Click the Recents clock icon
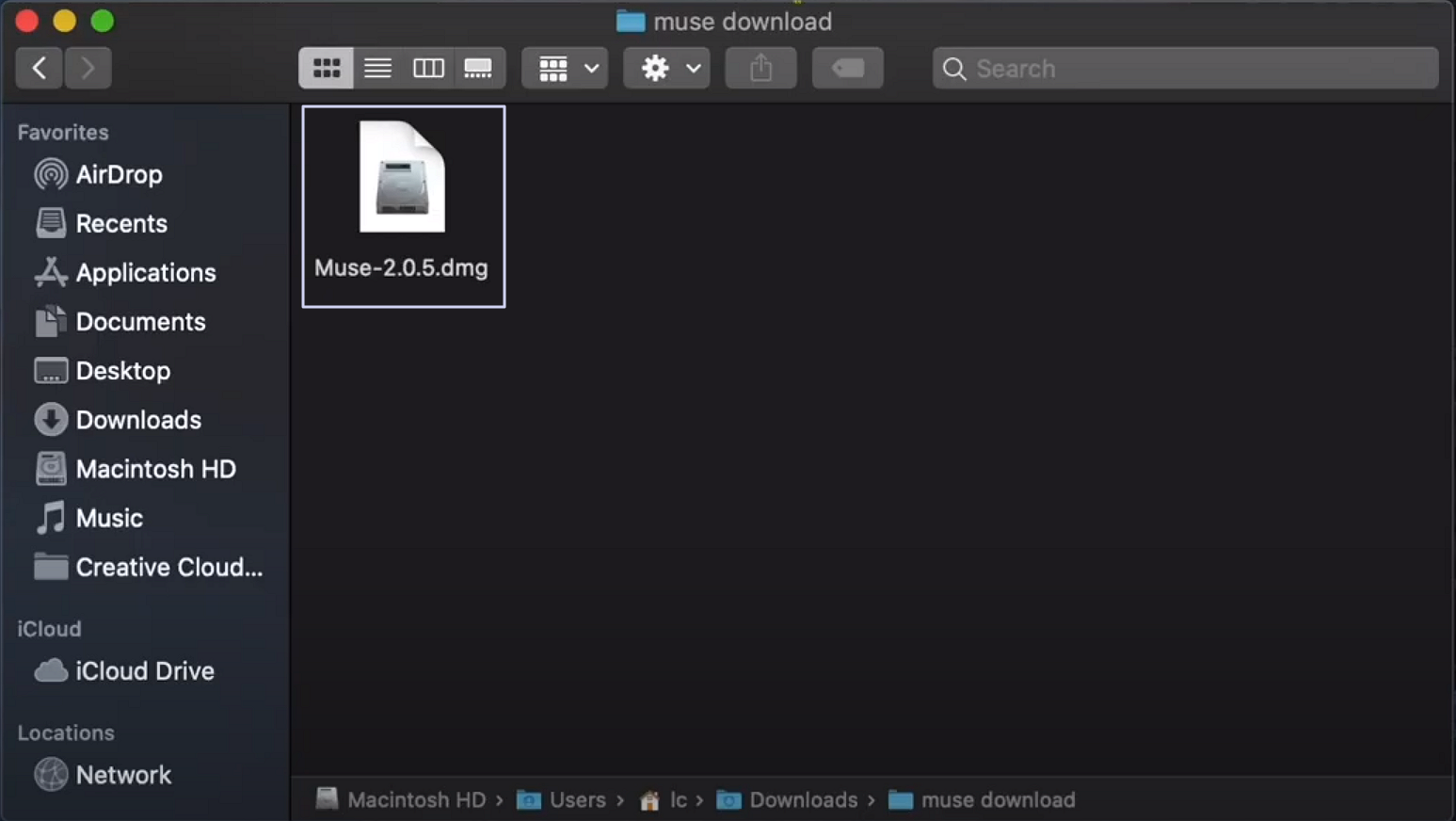The height and width of the screenshot is (821, 1456). click(x=51, y=223)
